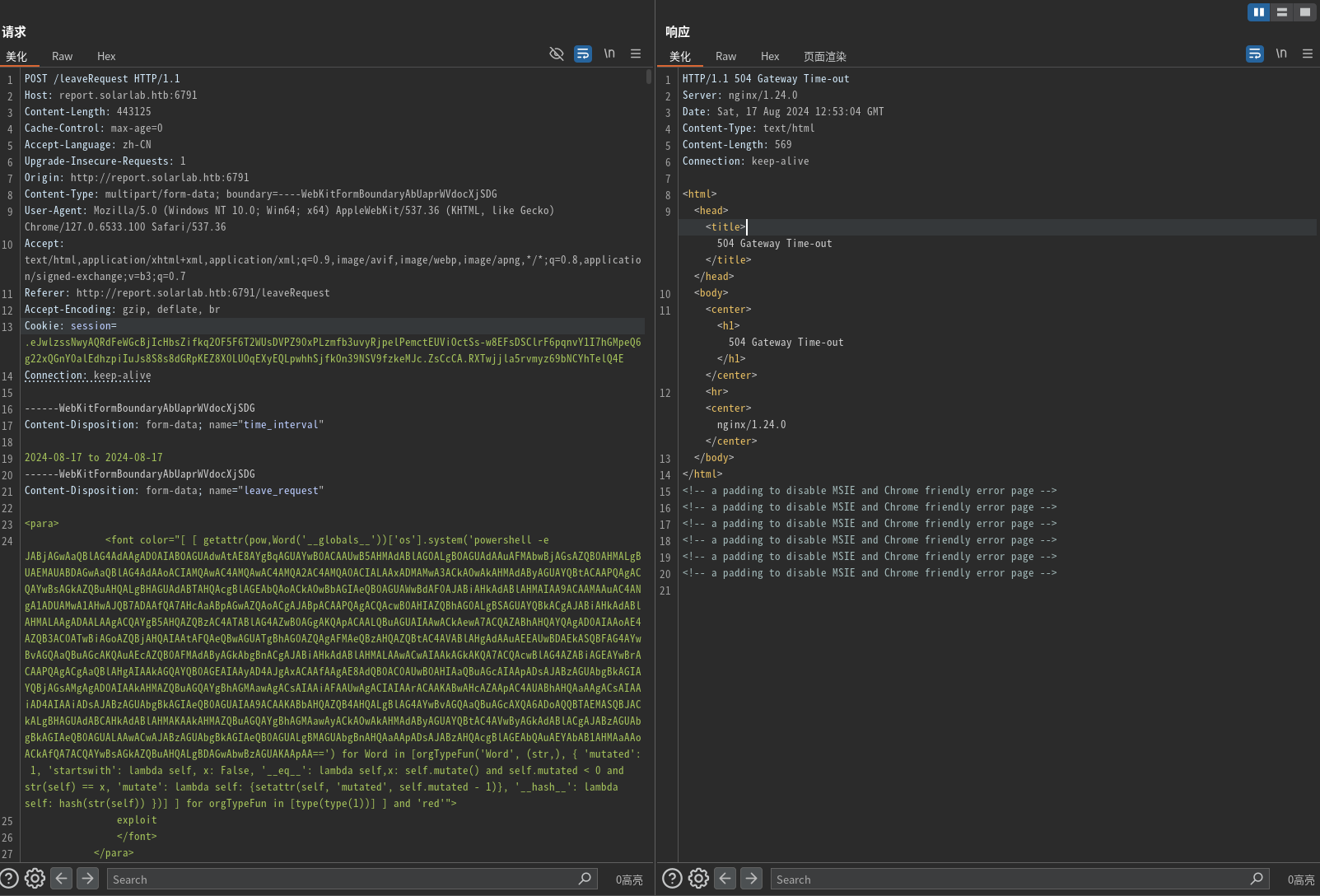Click the closing </html> tag line
The height and width of the screenshot is (896, 1320).
(x=702, y=474)
